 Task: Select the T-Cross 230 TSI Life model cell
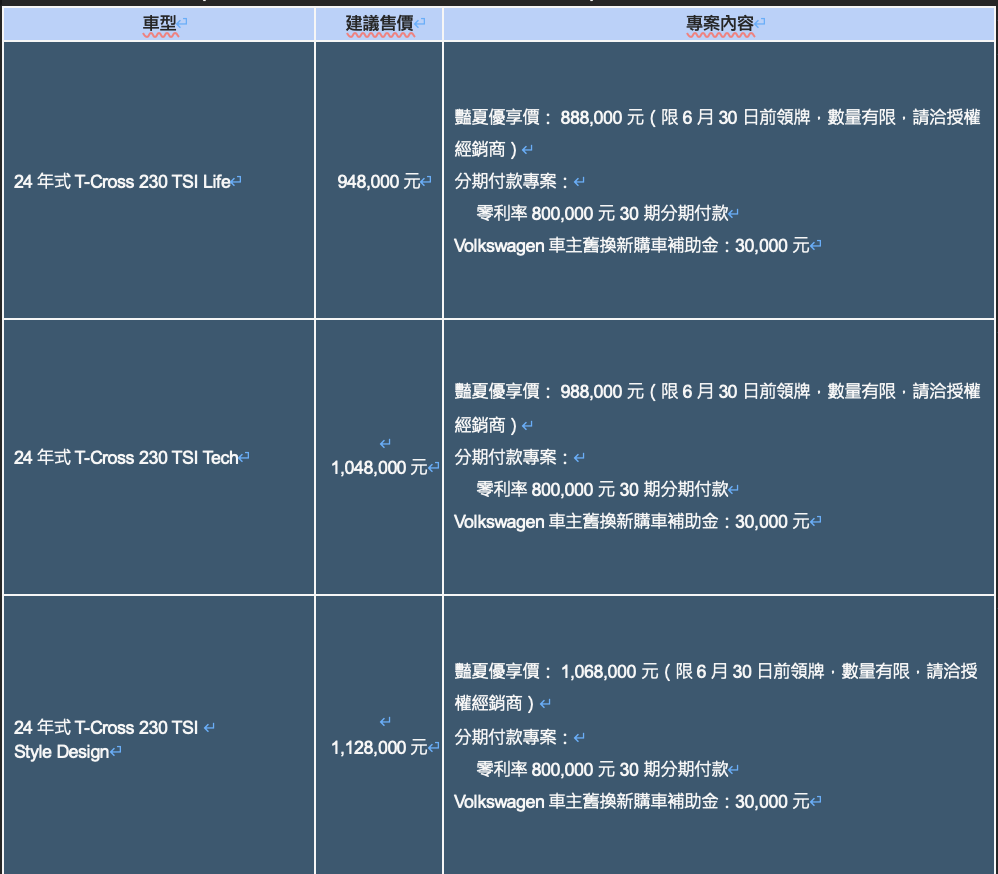[122, 182]
